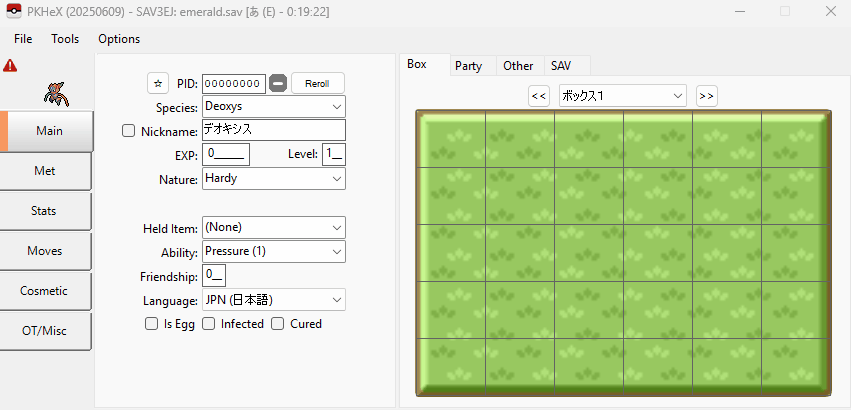Open the File menu
This screenshot has width=851, height=410.
click(23, 39)
